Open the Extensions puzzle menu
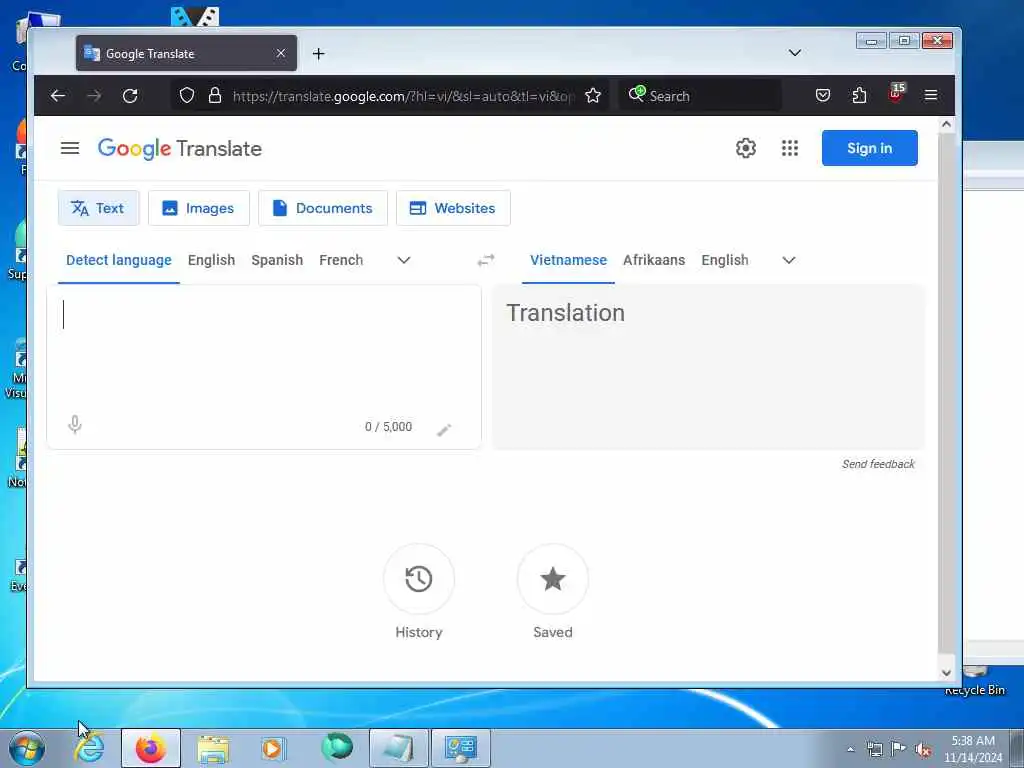The width and height of the screenshot is (1024, 768). [859, 96]
